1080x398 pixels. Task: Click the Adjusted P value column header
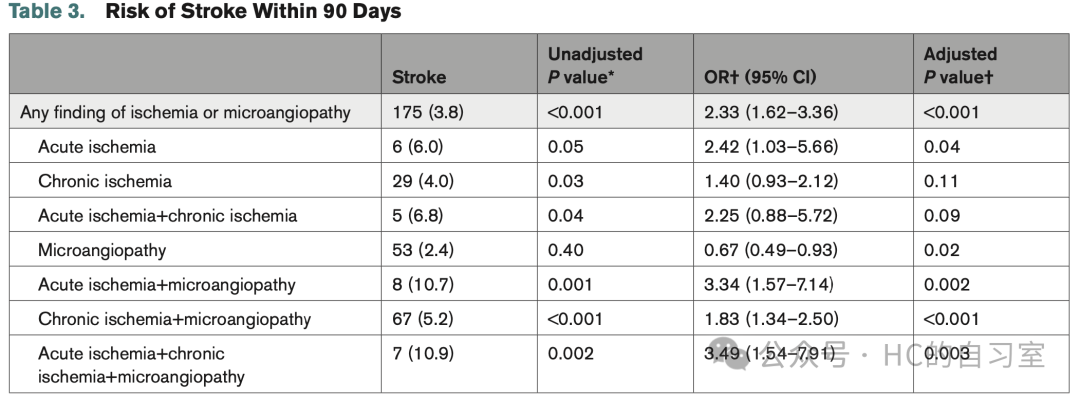click(x=960, y=65)
